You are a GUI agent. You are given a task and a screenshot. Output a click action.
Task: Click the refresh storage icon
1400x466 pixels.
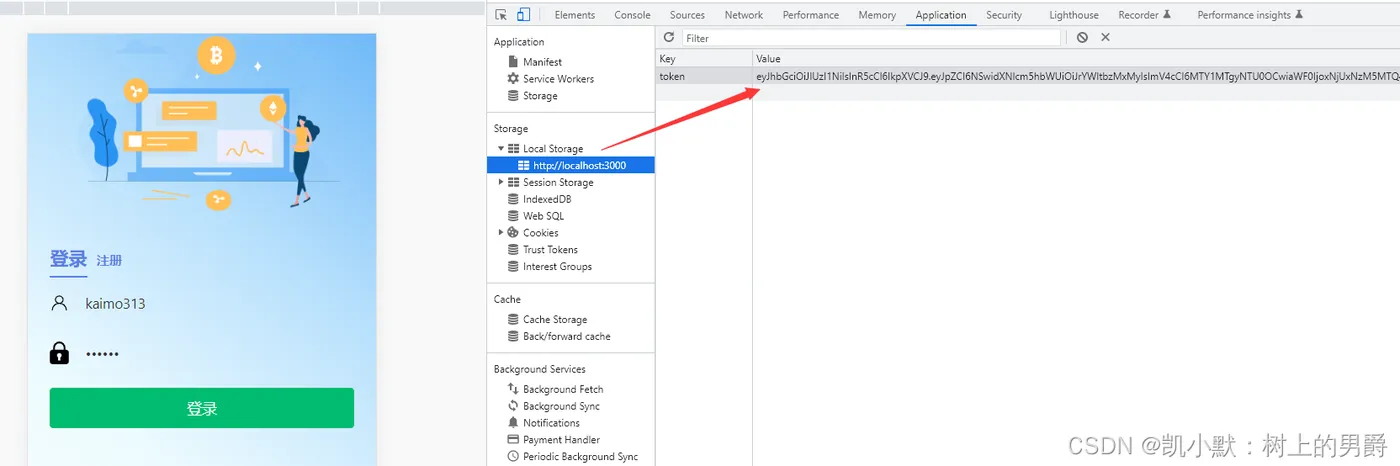point(669,38)
